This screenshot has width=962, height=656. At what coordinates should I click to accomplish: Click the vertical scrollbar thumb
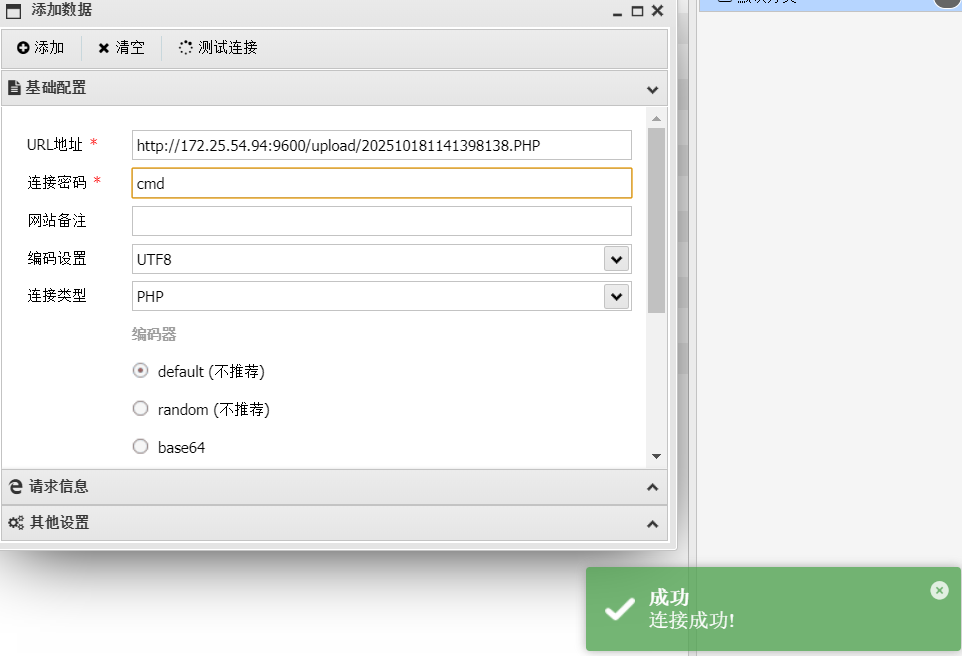pyautogui.click(x=656, y=220)
